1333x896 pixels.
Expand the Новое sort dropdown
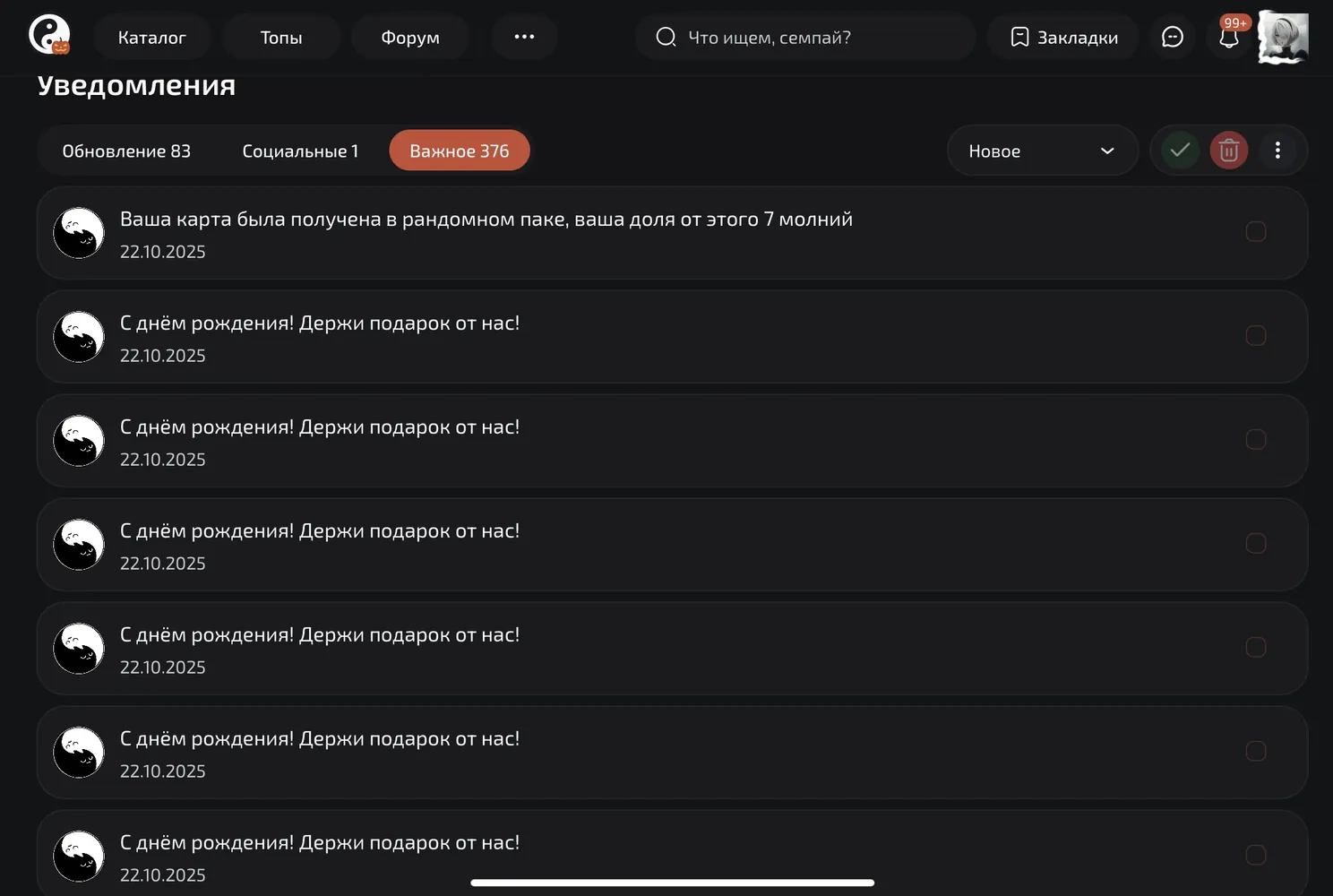click(x=1042, y=151)
